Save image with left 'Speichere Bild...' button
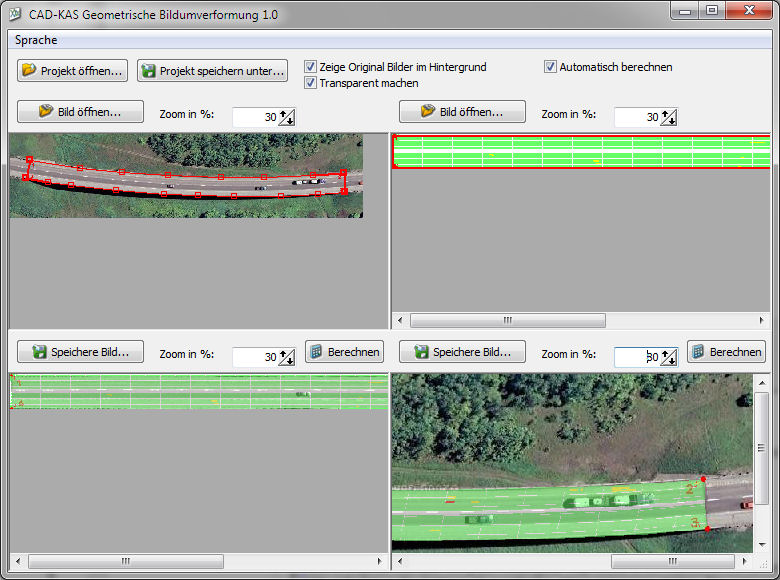The image size is (780, 580). click(80, 352)
